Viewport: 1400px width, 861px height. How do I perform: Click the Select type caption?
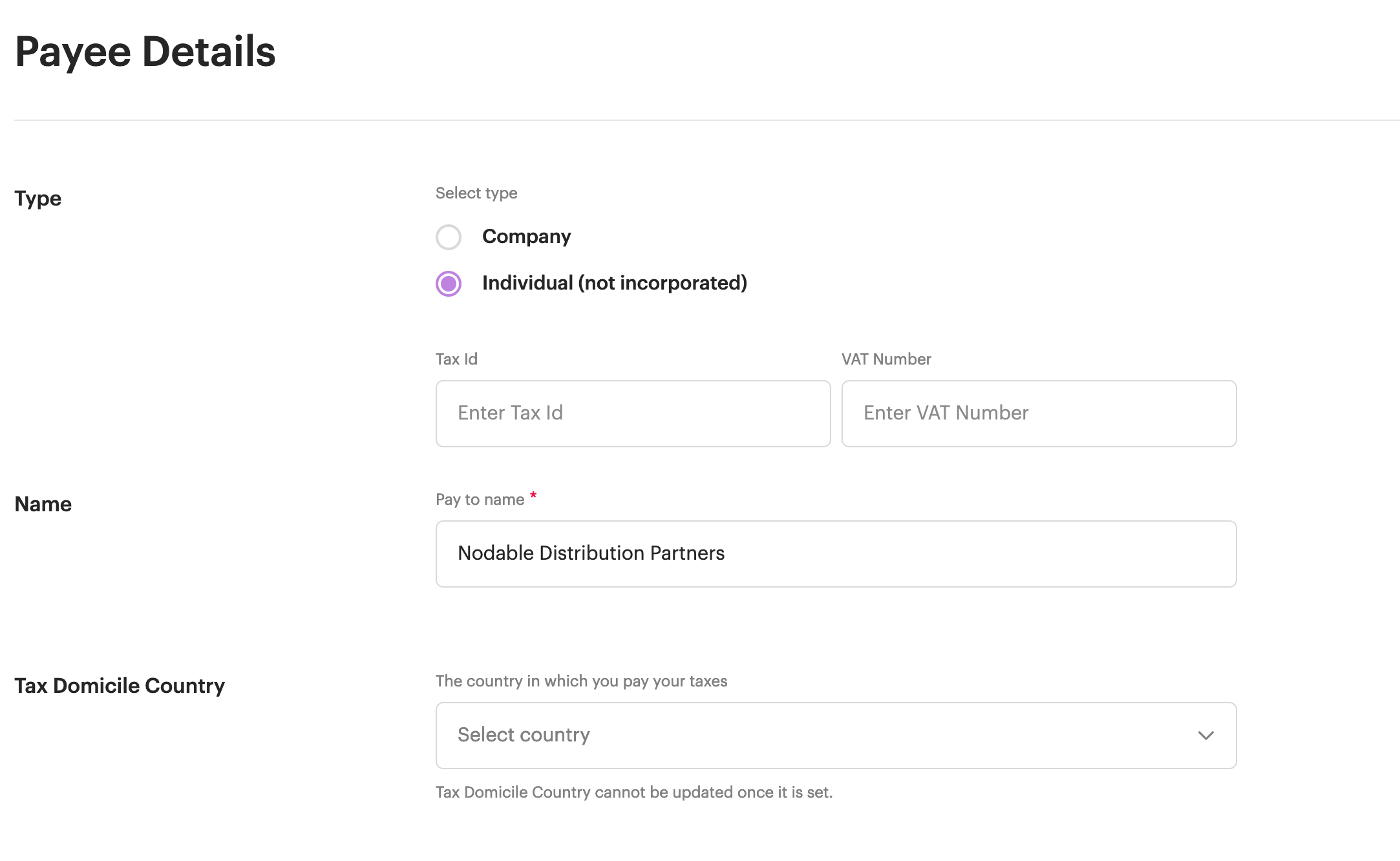pyautogui.click(x=476, y=193)
